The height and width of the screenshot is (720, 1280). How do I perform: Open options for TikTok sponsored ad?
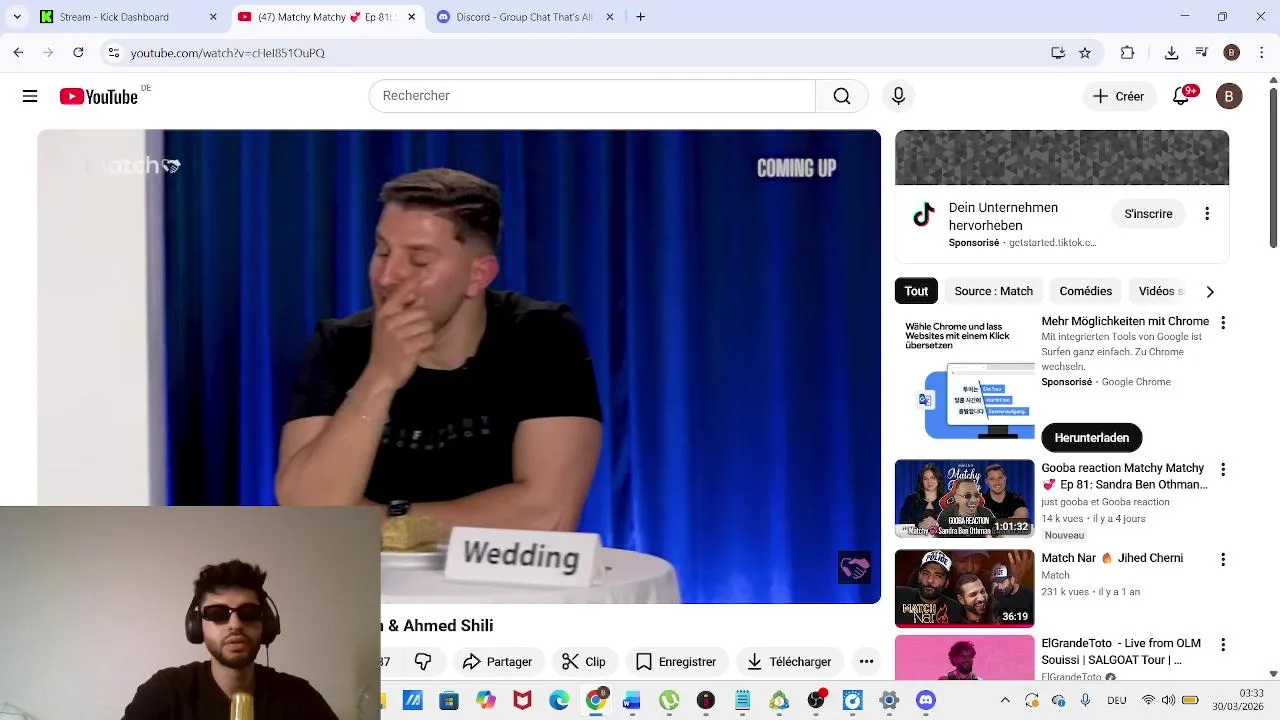tap(1207, 214)
